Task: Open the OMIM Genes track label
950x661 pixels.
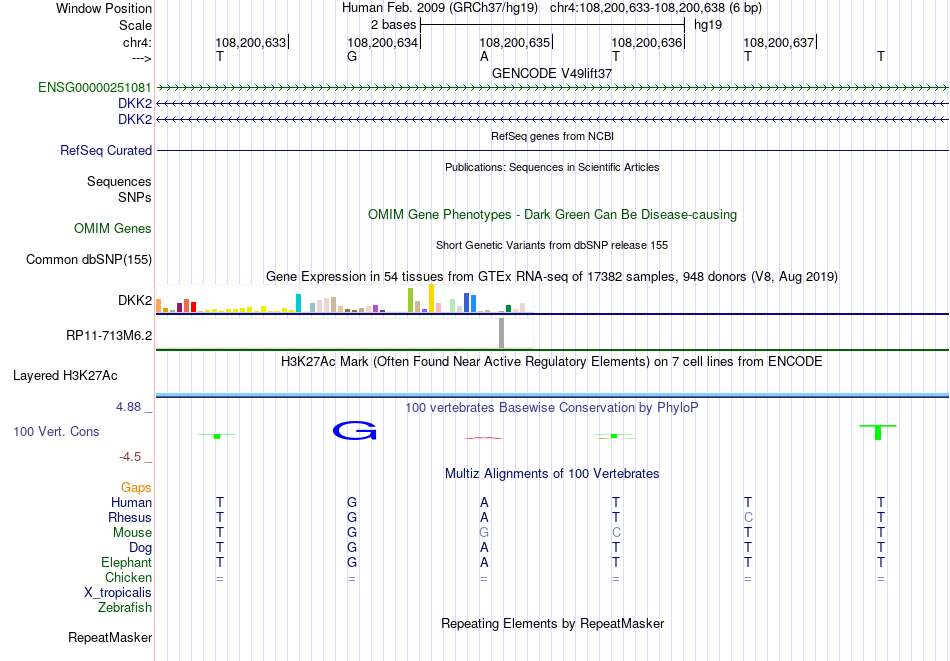Action: click(x=113, y=228)
